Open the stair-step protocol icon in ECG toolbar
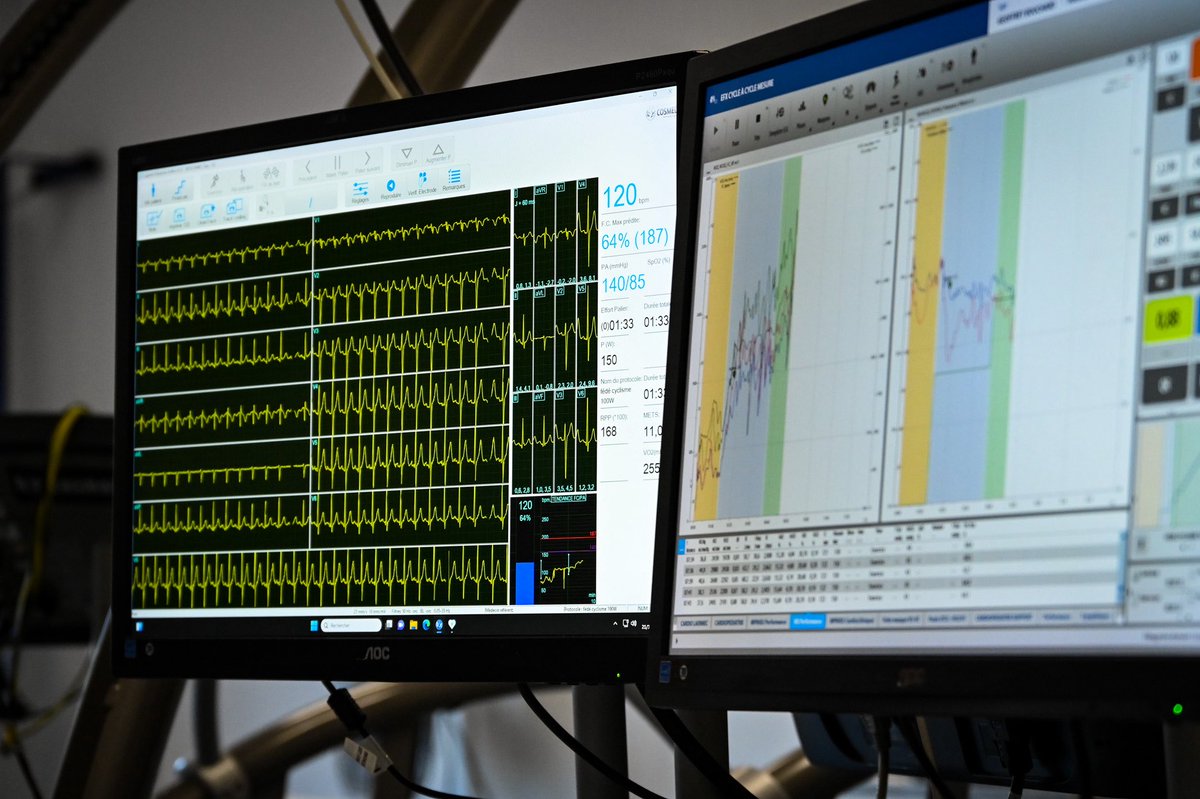Image resolution: width=1200 pixels, height=799 pixels. pos(180,189)
